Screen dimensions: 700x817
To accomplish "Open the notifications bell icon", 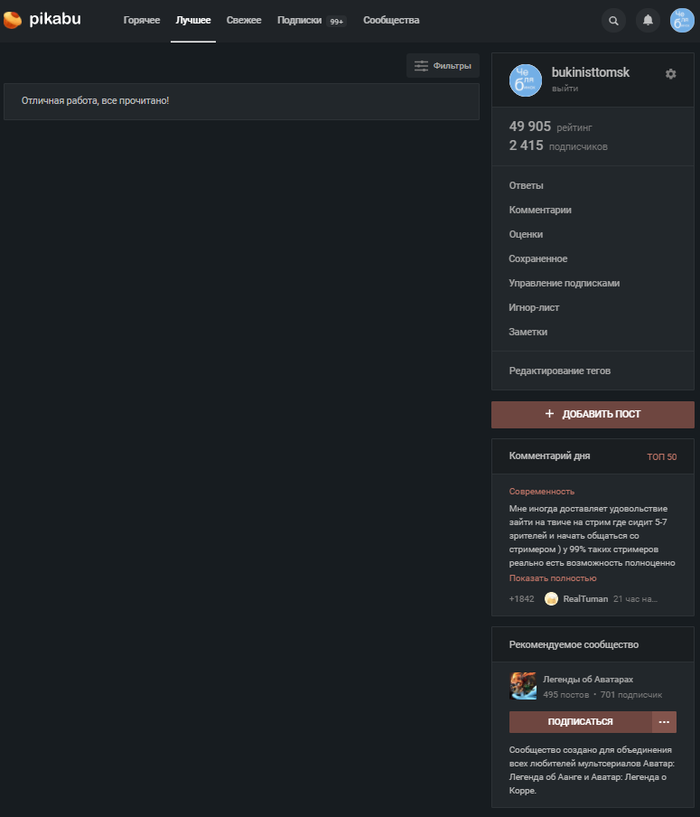I will coord(648,20).
